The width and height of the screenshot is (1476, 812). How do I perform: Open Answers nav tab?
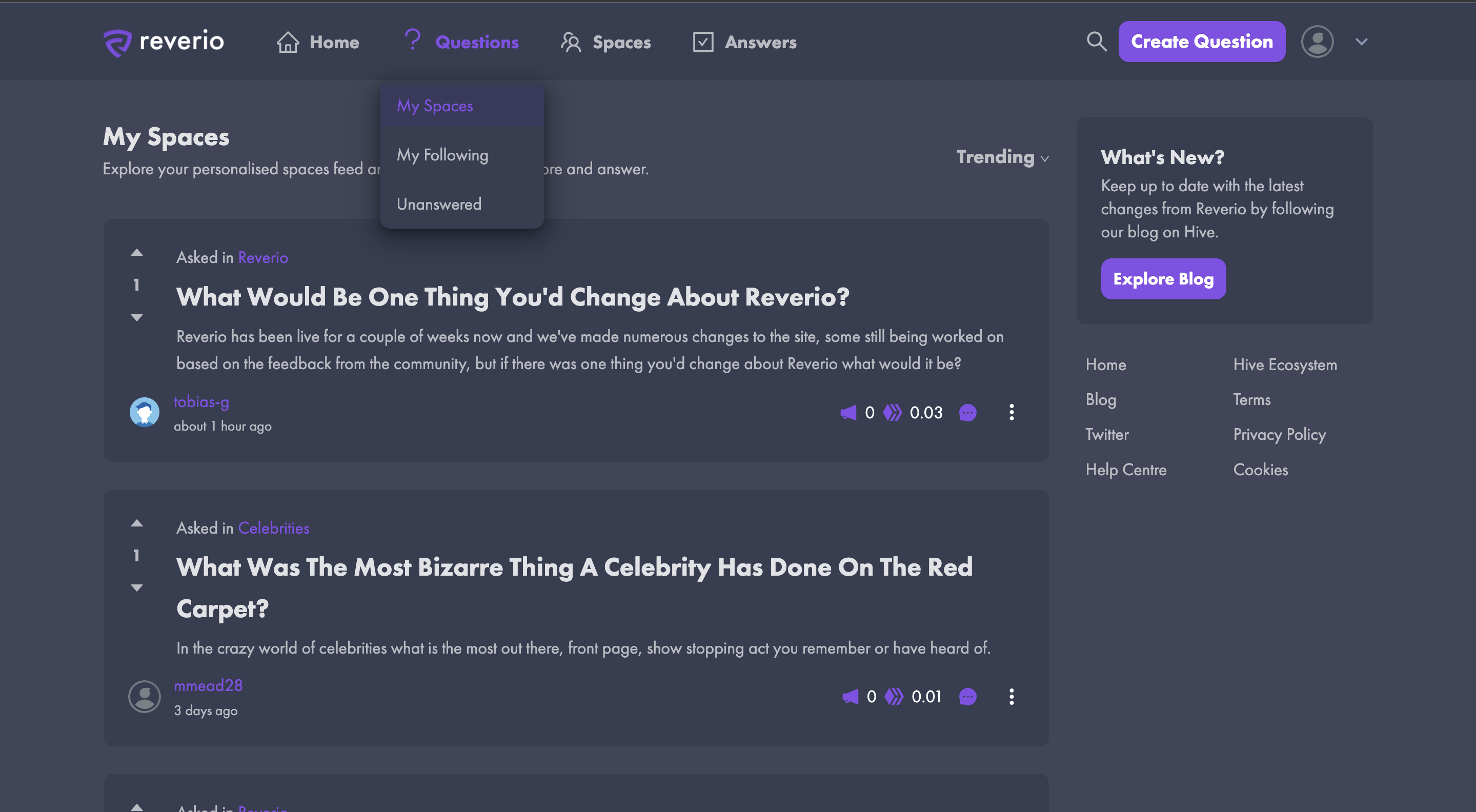[x=744, y=42]
